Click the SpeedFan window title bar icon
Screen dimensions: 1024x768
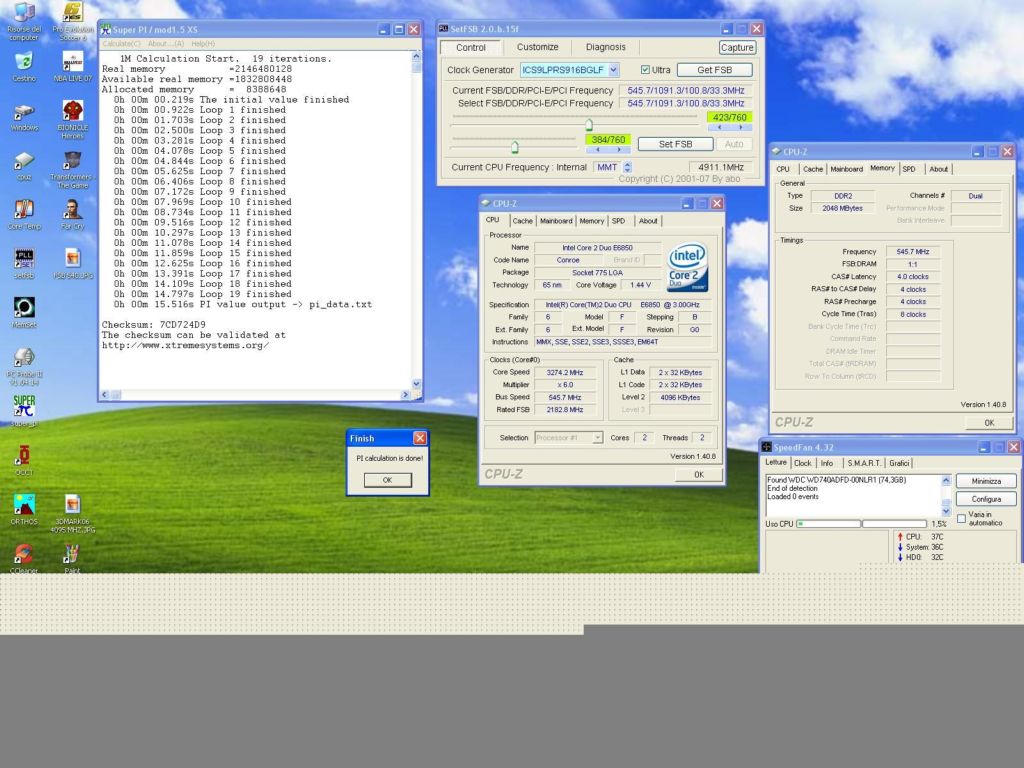tap(767, 447)
